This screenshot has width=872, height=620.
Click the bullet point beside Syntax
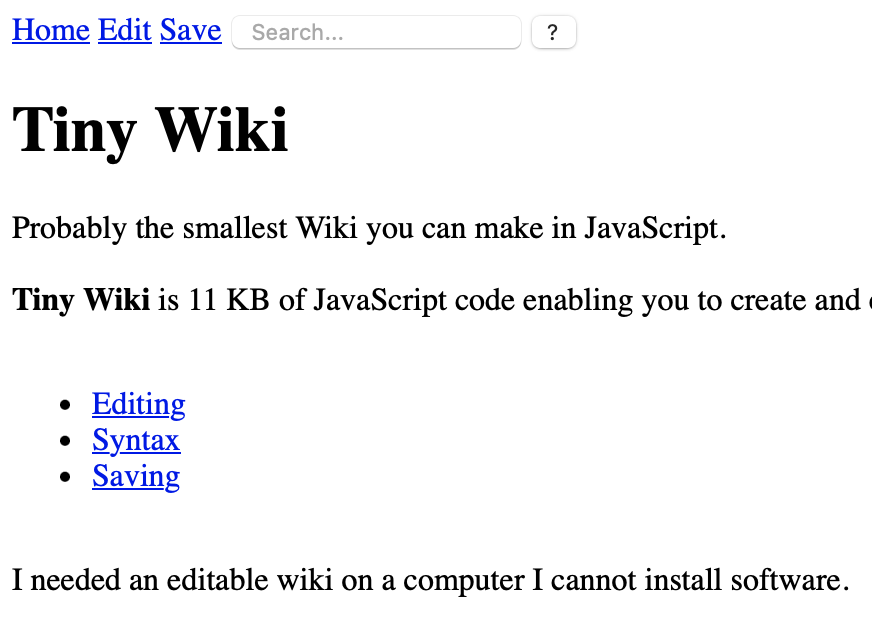click(x=66, y=441)
